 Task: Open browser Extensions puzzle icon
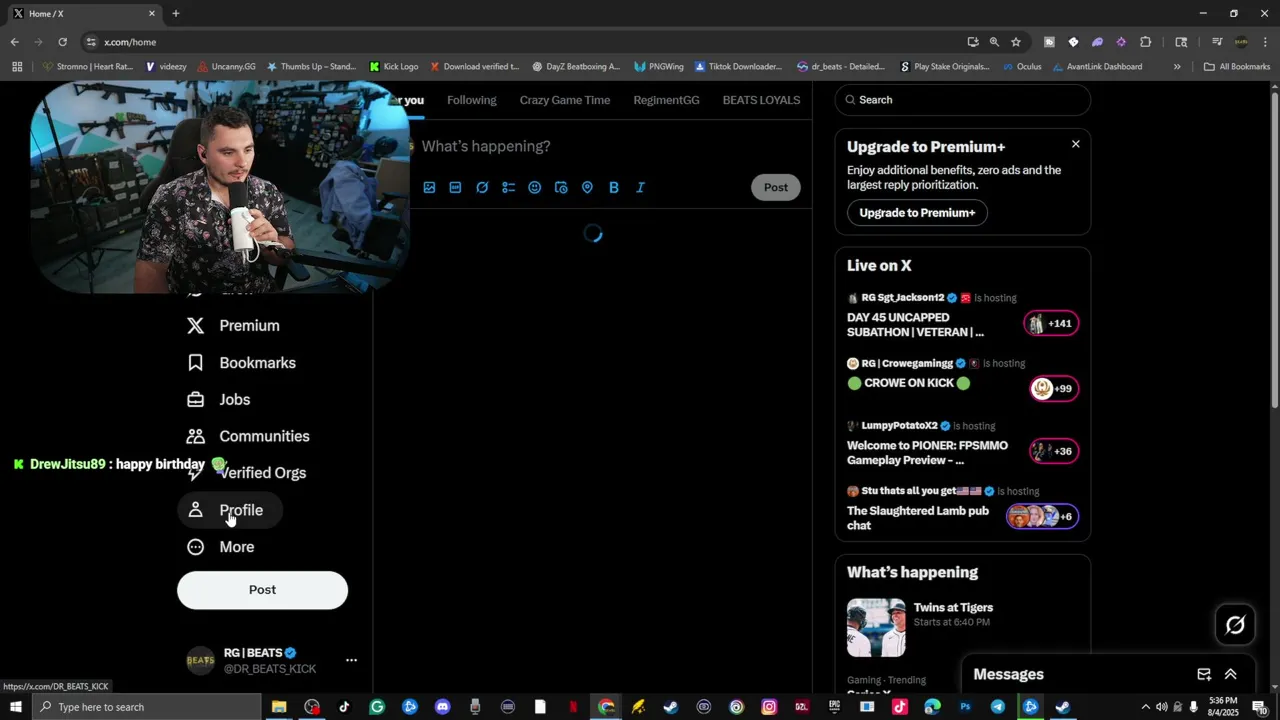coord(1145,42)
